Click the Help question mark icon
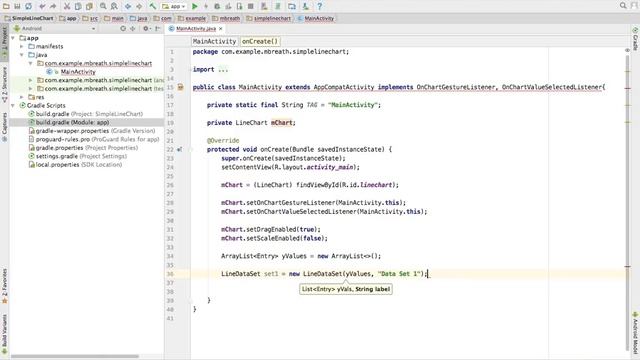Viewport: 640px width, 360px height. (320, 6)
